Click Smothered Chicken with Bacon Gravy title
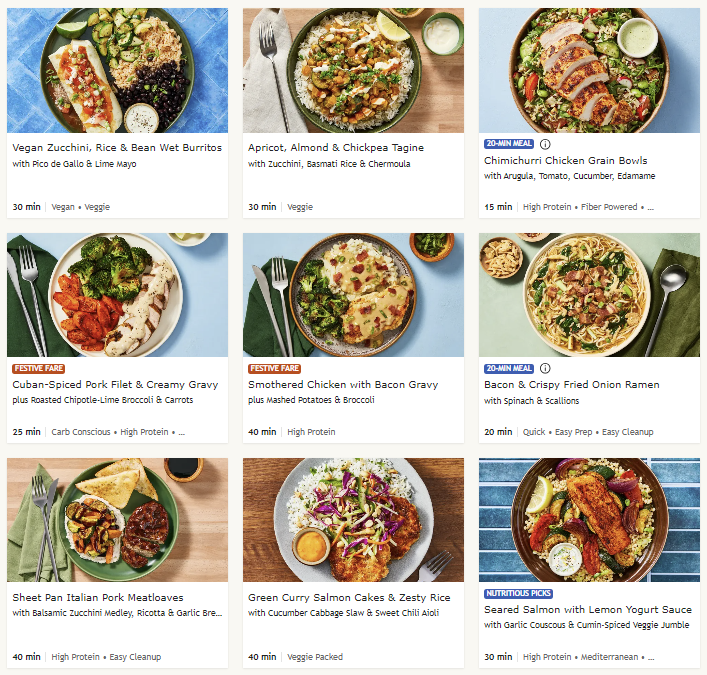Screen dimensions: 707x675 pyautogui.click(x=343, y=385)
